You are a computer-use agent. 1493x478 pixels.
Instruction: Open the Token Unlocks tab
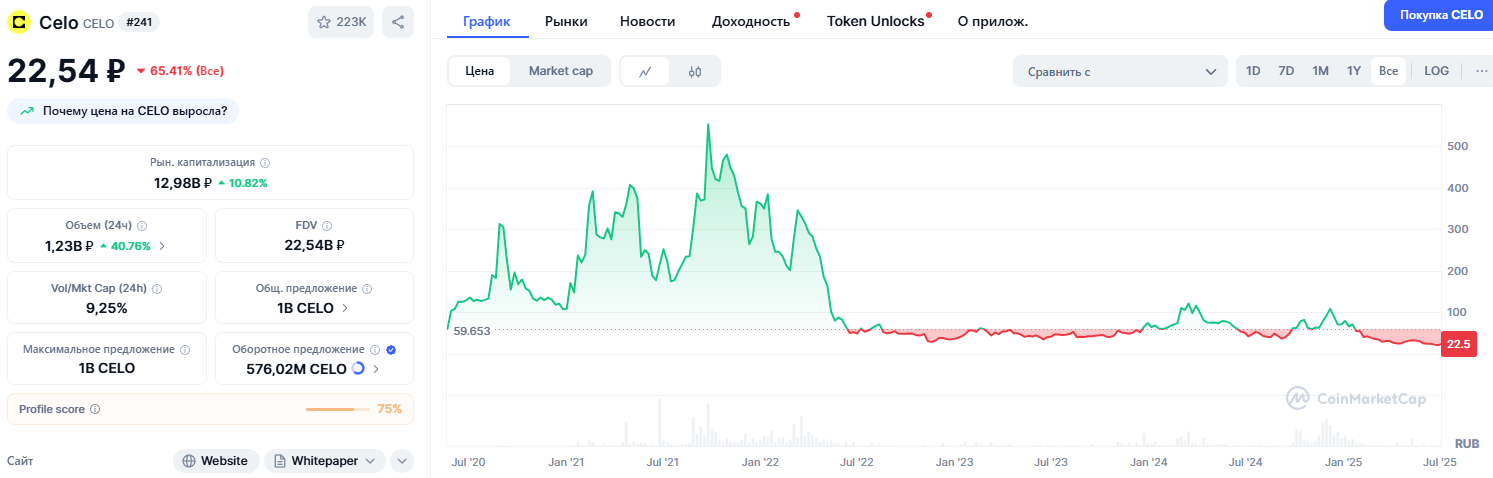point(876,21)
